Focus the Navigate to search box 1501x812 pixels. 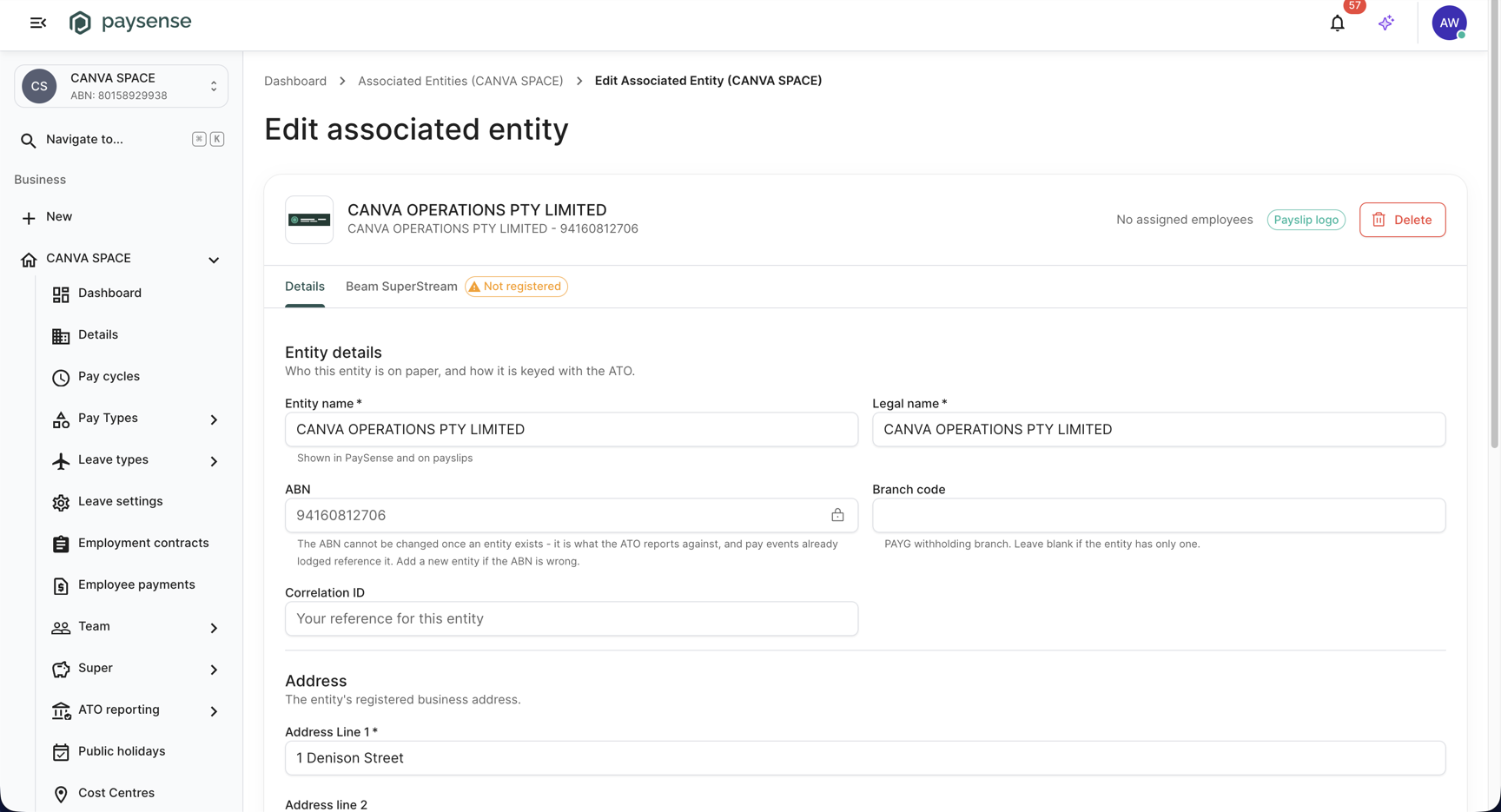point(121,139)
